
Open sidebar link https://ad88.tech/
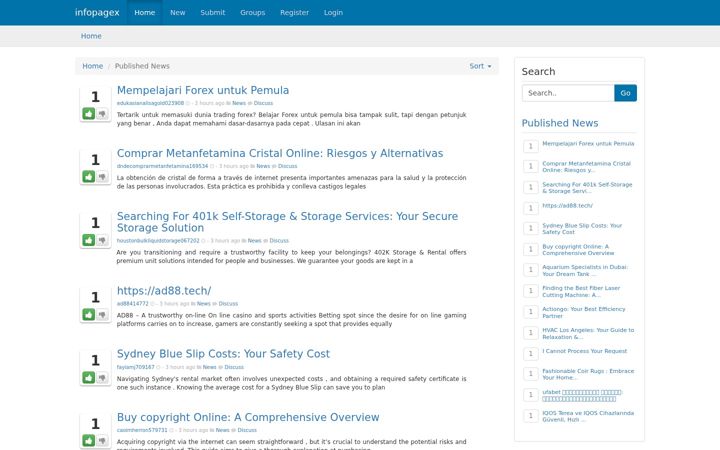tap(568, 206)
